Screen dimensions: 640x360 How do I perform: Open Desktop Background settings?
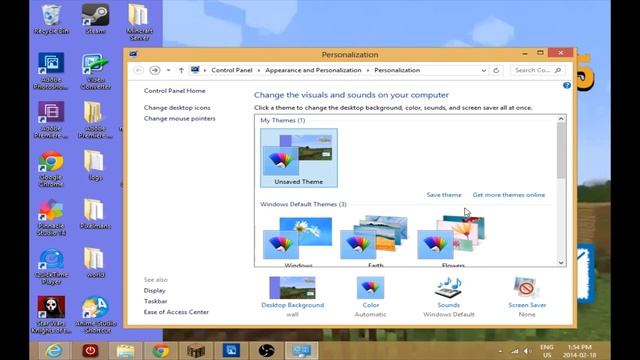click(x=292, y=297)
